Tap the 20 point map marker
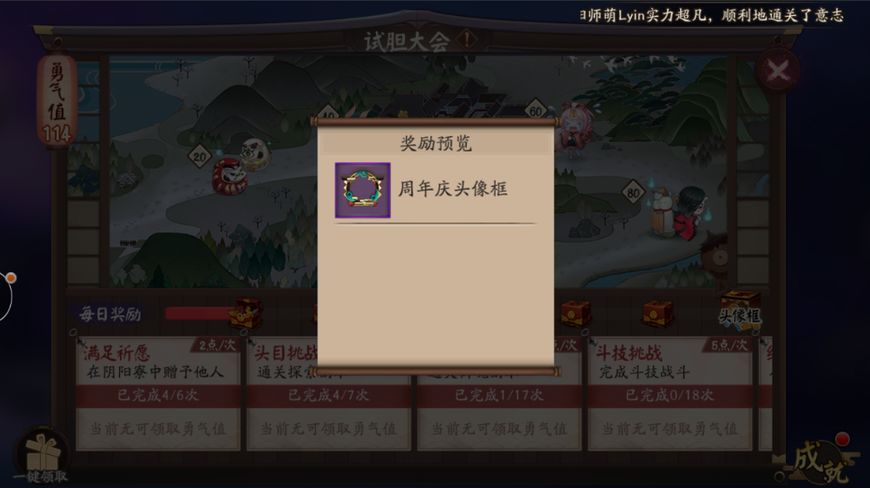 tap(199, 157)
